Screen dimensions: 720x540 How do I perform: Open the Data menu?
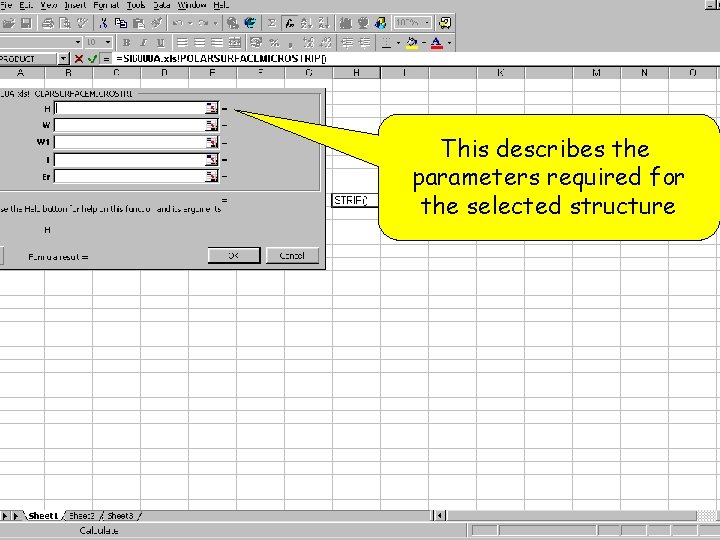click(162, 6)
